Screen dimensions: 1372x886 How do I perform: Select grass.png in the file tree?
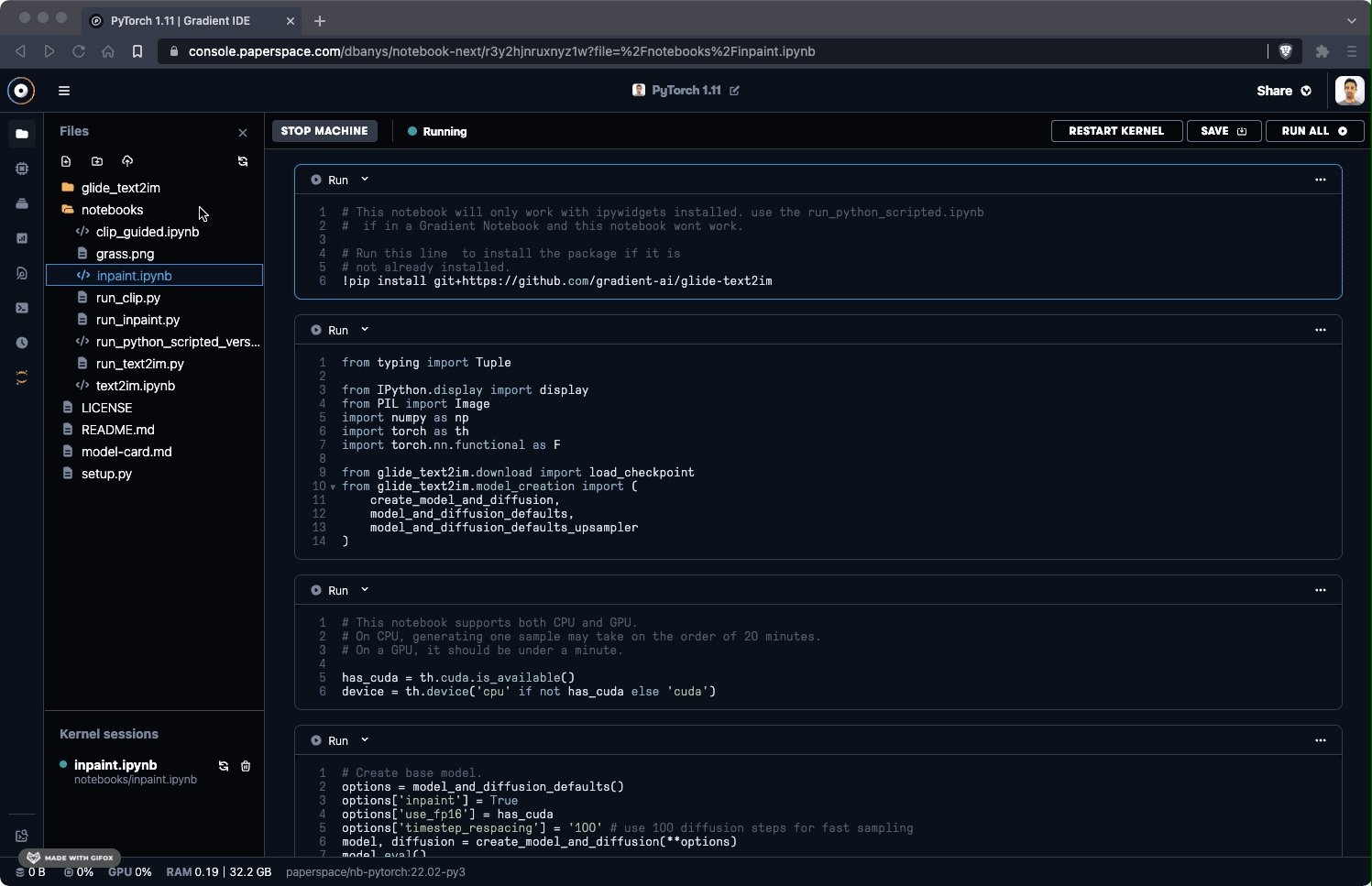[125, 254]
